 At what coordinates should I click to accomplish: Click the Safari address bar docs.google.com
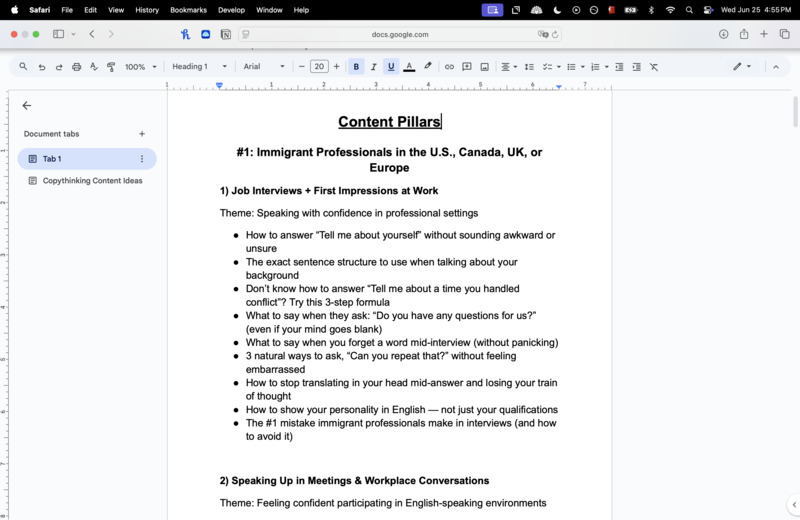pos(400,34)
